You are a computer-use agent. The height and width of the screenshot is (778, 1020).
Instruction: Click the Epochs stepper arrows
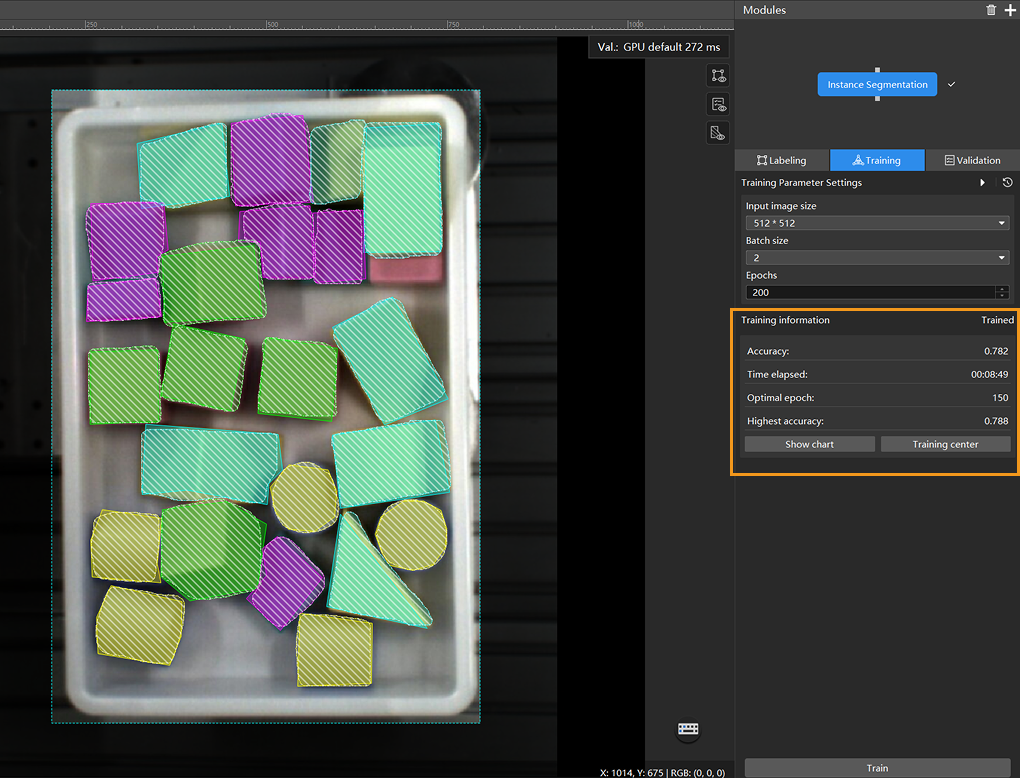(x=1002, y=293)
